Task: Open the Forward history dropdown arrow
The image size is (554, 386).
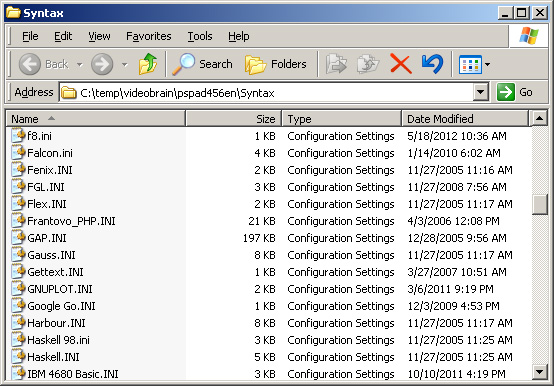Action: click(x=124, y=64)
